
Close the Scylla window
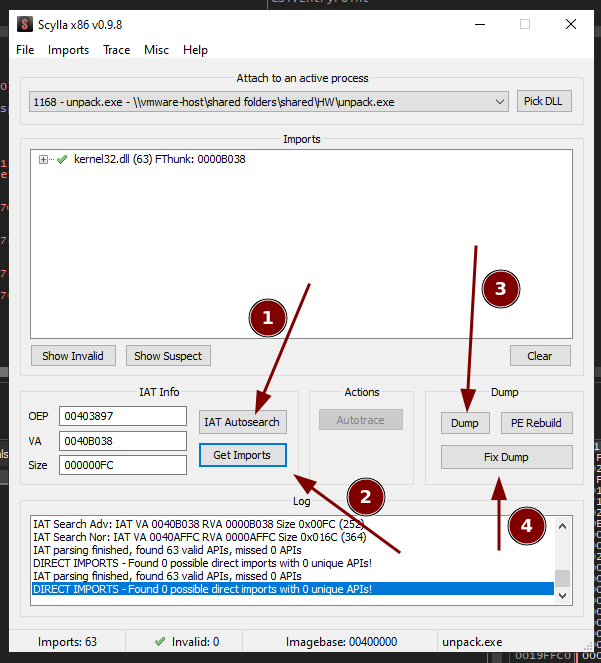(x=571, y=25)
